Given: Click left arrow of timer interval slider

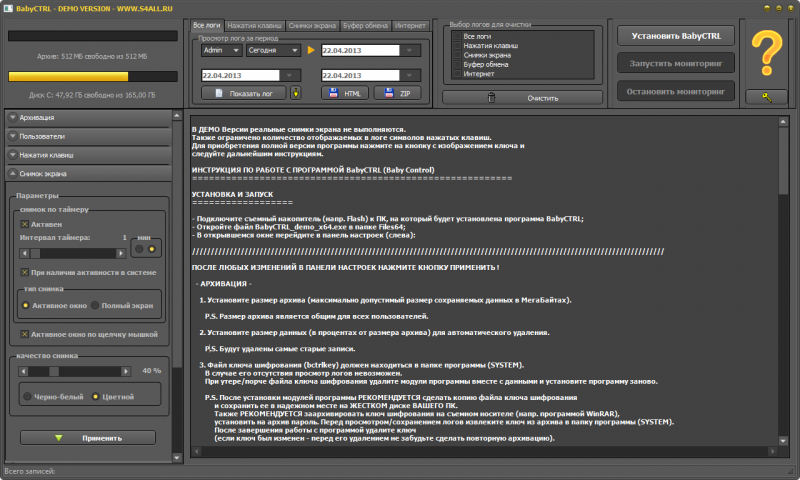Looking at the screenshot, I should point(24,253).
